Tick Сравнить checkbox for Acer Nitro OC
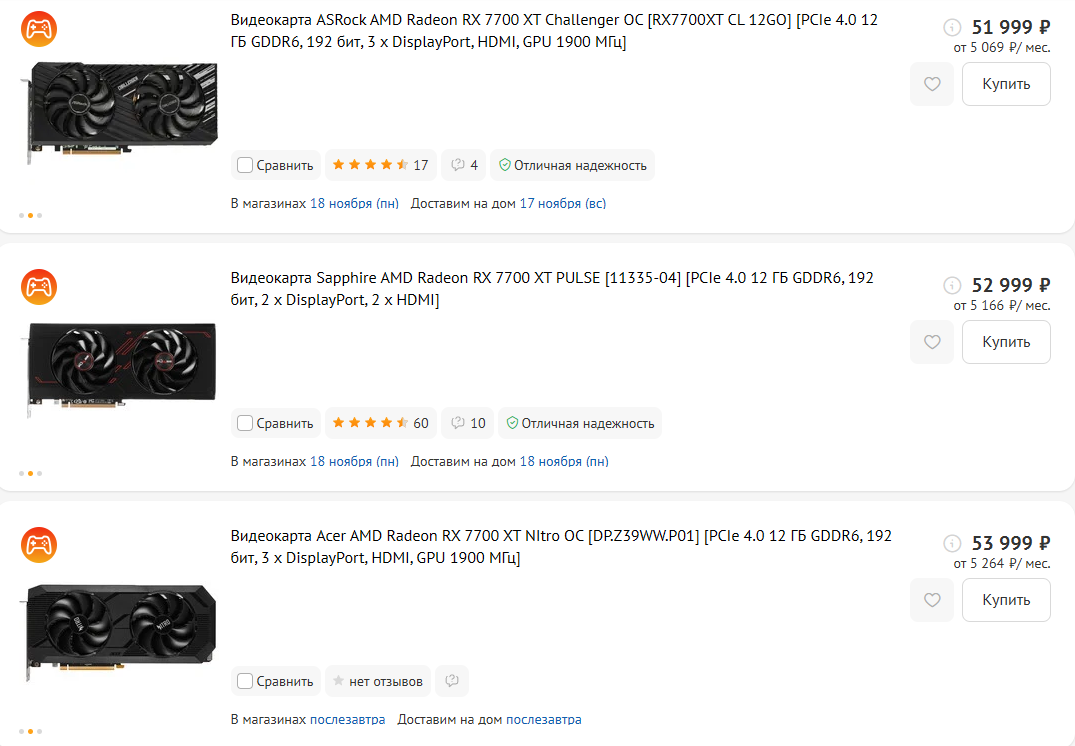Viewport: 1075px width, 746px height. coord(245,681)
